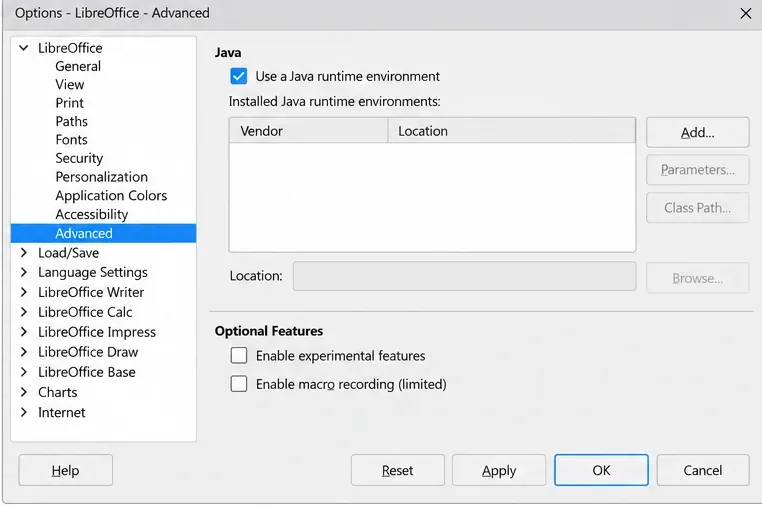Click the LibreOffice Writer label
The height and width of the screenshot is (506, 762).
click(x=91, y=292)
